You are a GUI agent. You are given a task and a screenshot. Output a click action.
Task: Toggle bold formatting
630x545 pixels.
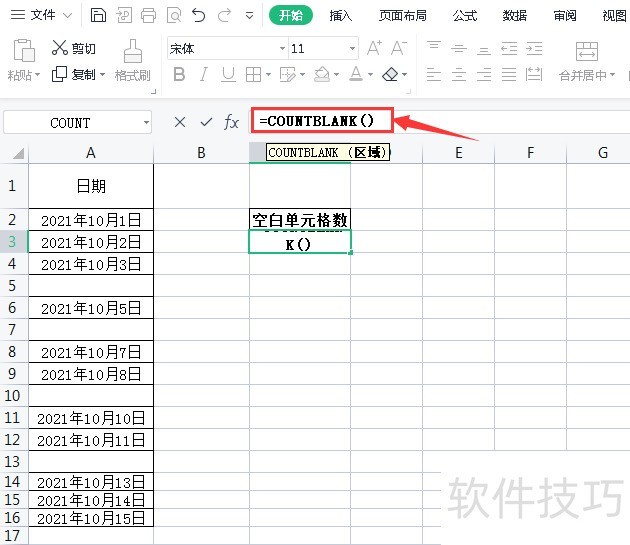[179, 74]
